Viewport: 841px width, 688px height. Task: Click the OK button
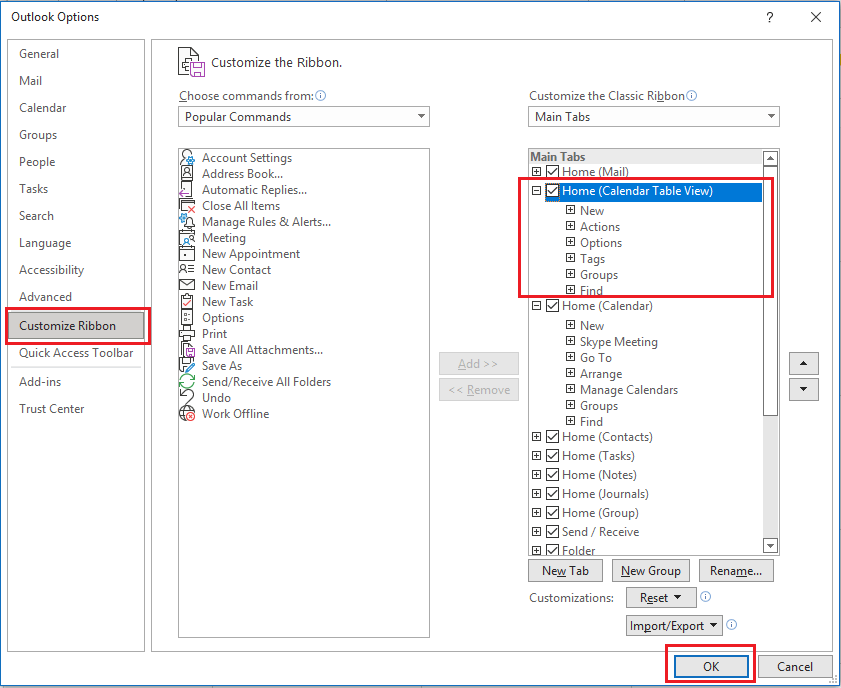coord(711,666)
